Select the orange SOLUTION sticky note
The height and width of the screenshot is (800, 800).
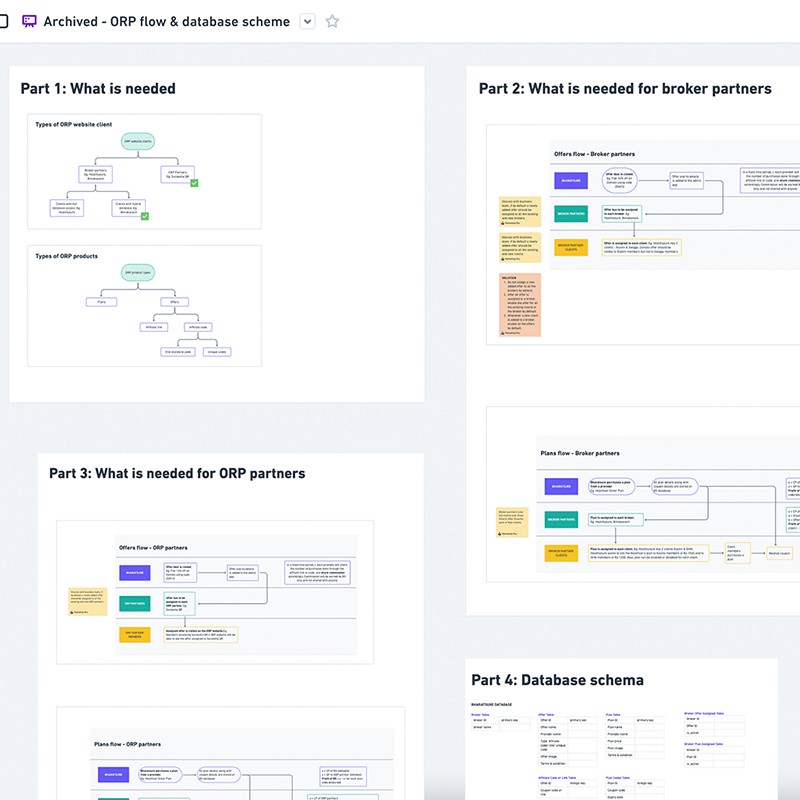pos(520,305)
